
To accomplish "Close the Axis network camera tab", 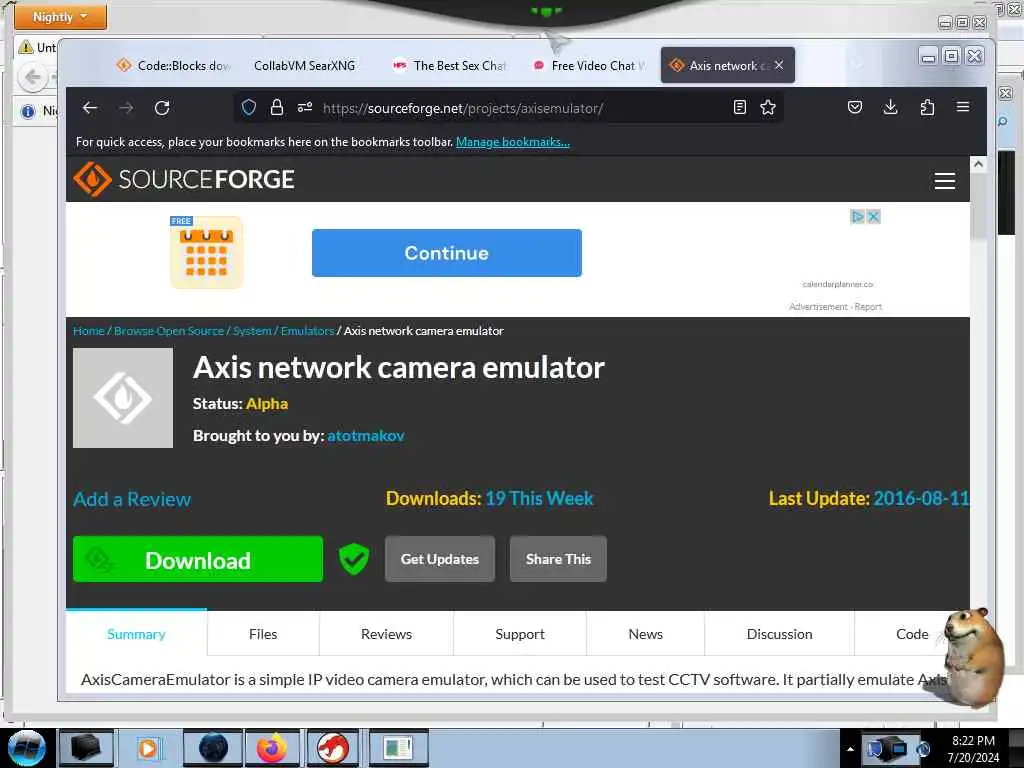I will click(779, 65).
